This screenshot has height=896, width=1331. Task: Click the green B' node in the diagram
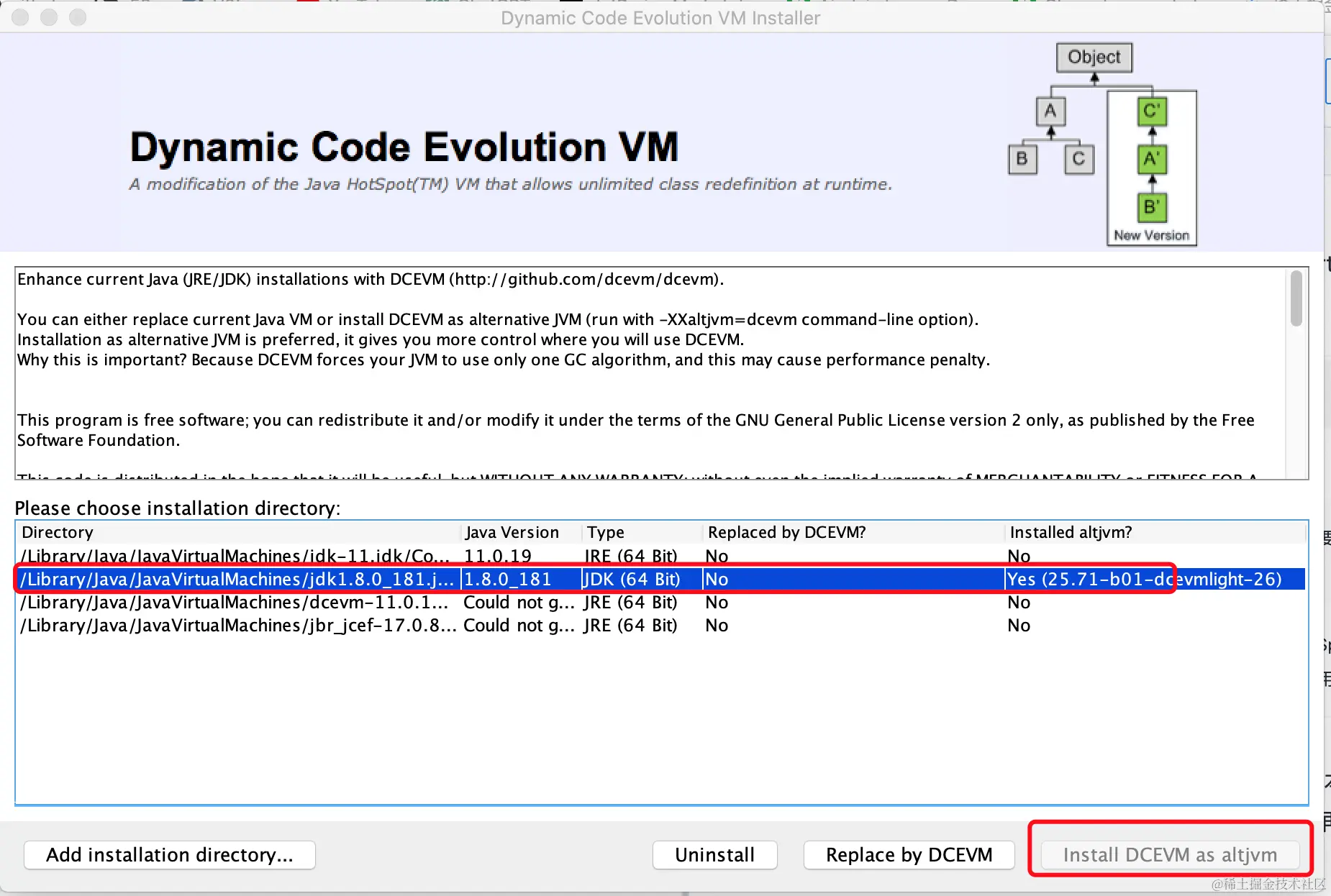(1152, 207)
